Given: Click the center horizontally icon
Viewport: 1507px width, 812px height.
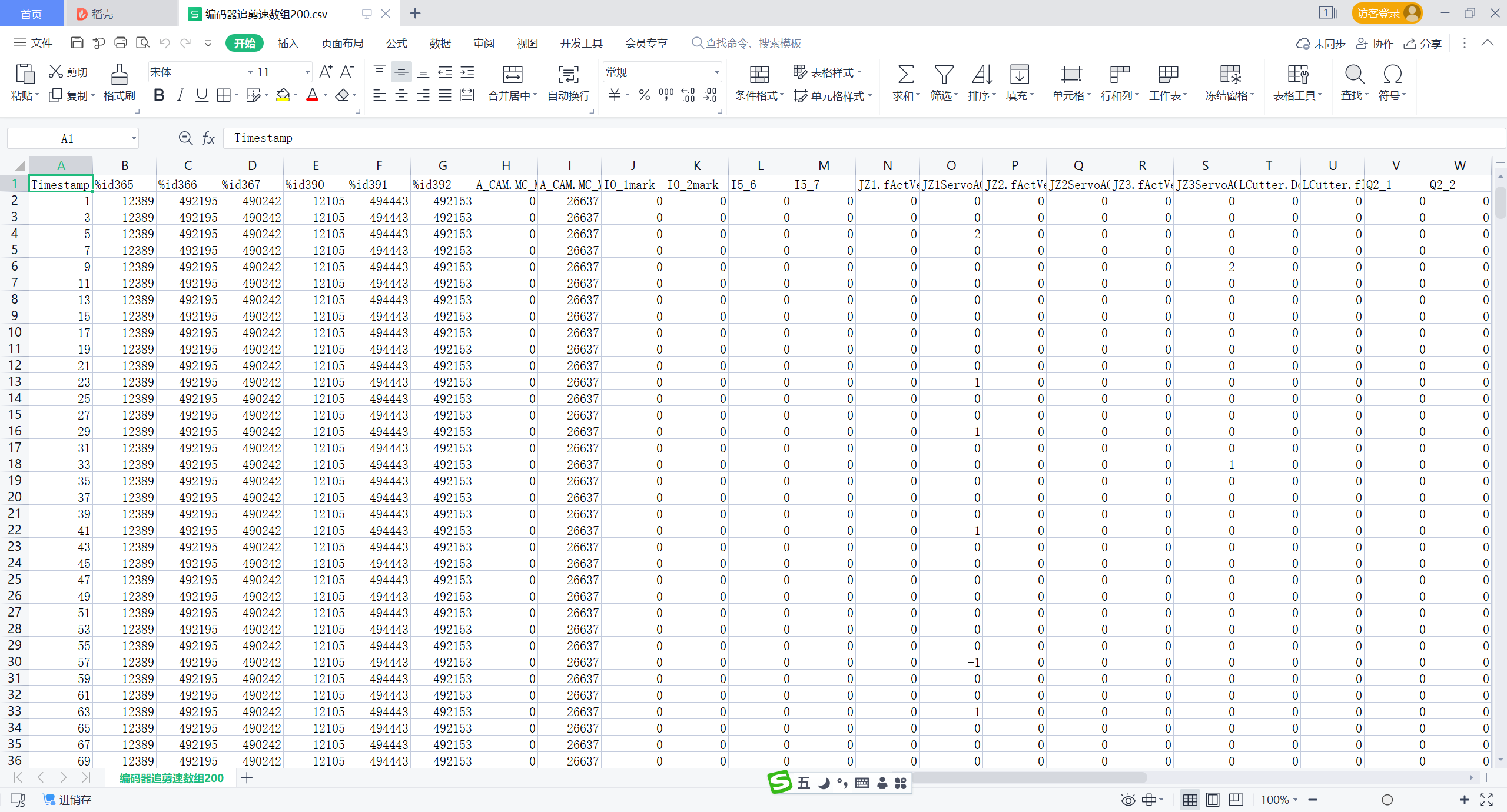Looking at the screenshot, I should (x=401, y=95).
